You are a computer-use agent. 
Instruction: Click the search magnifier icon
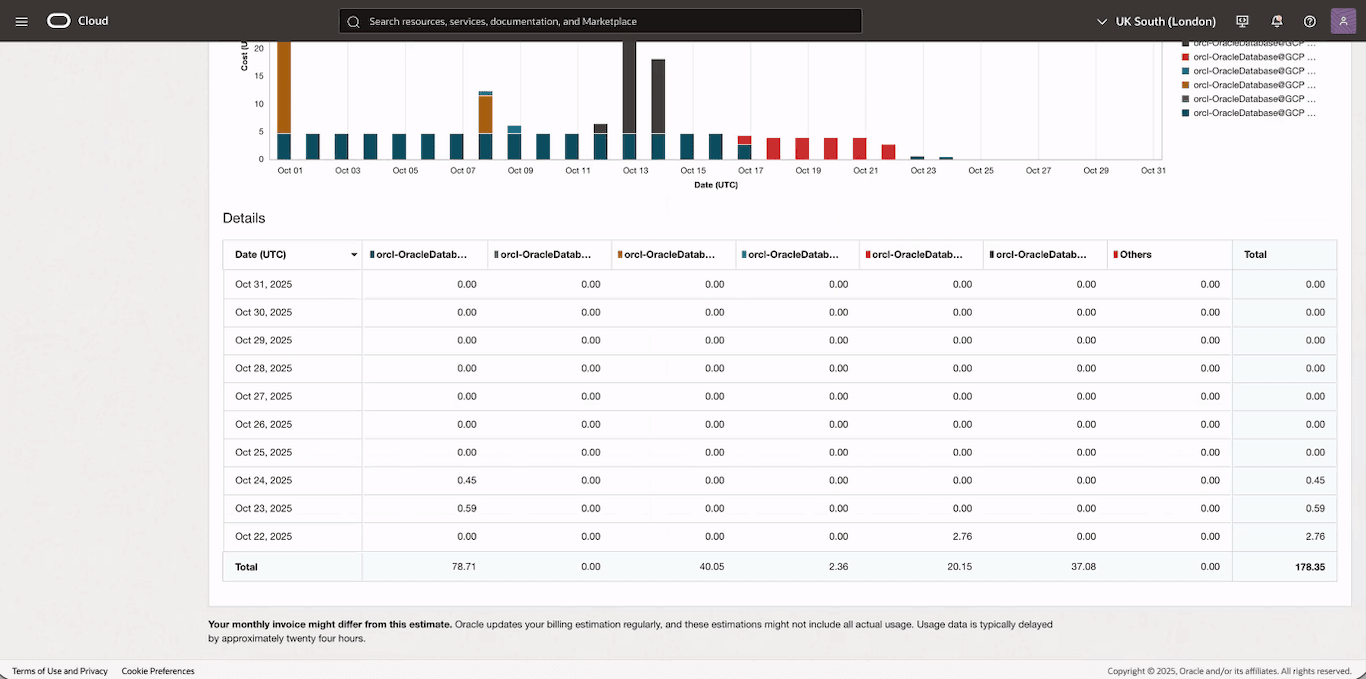pos(353,20)
